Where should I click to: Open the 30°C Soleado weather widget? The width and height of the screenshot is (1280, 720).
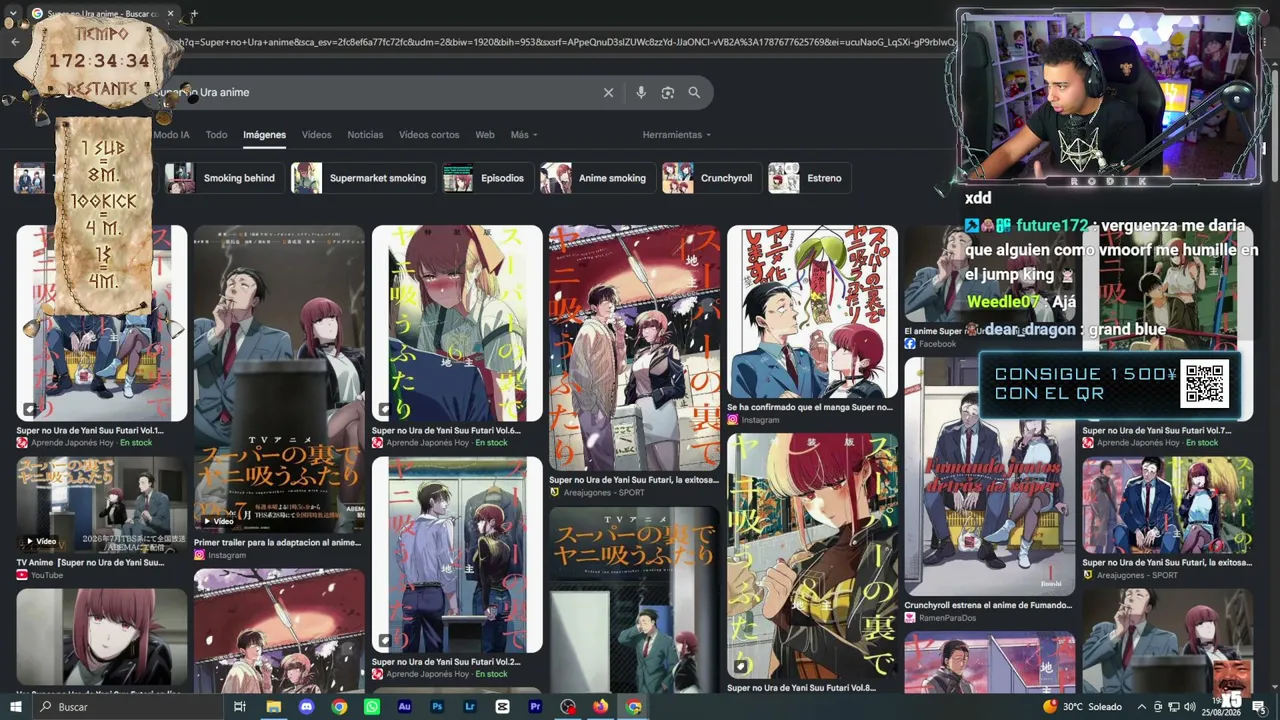coord(1082,707)
